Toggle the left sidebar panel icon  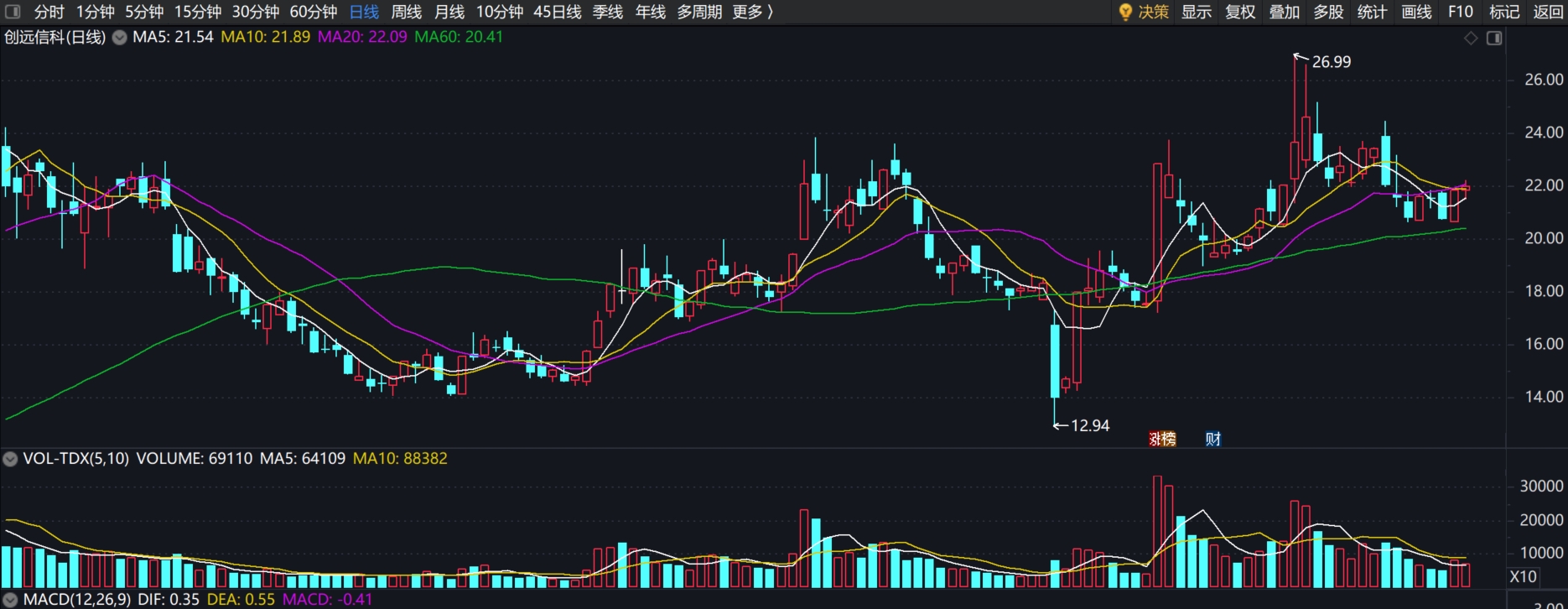tap(13, 12)
